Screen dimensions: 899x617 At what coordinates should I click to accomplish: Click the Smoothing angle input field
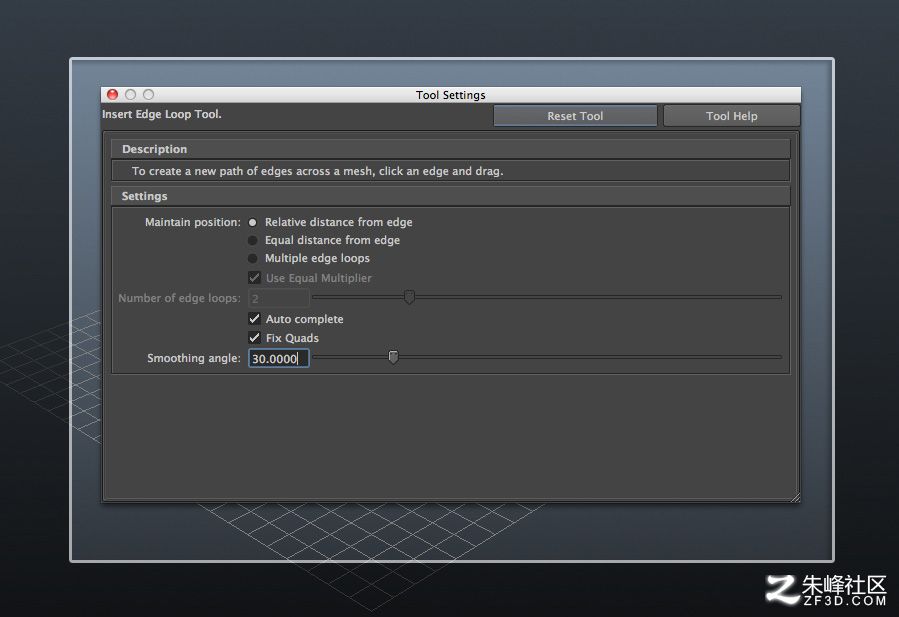pyautogui.click(x=279, y=358)
